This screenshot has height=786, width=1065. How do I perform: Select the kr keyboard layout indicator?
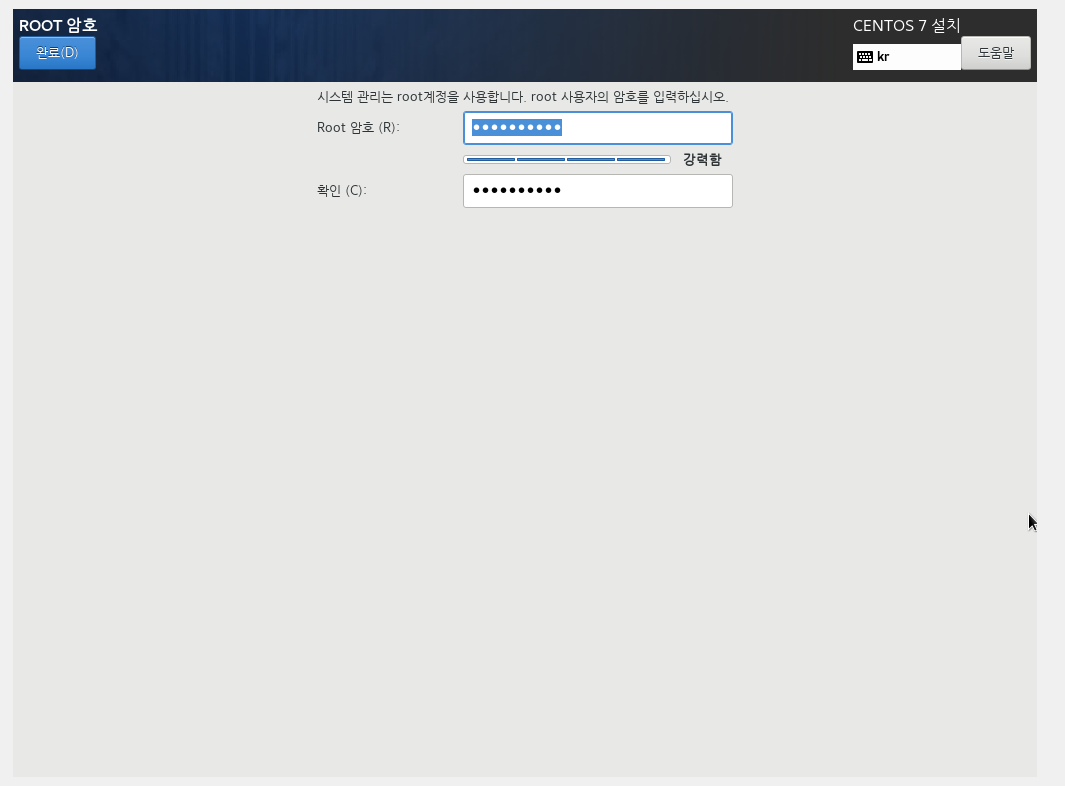coord(907,57)
